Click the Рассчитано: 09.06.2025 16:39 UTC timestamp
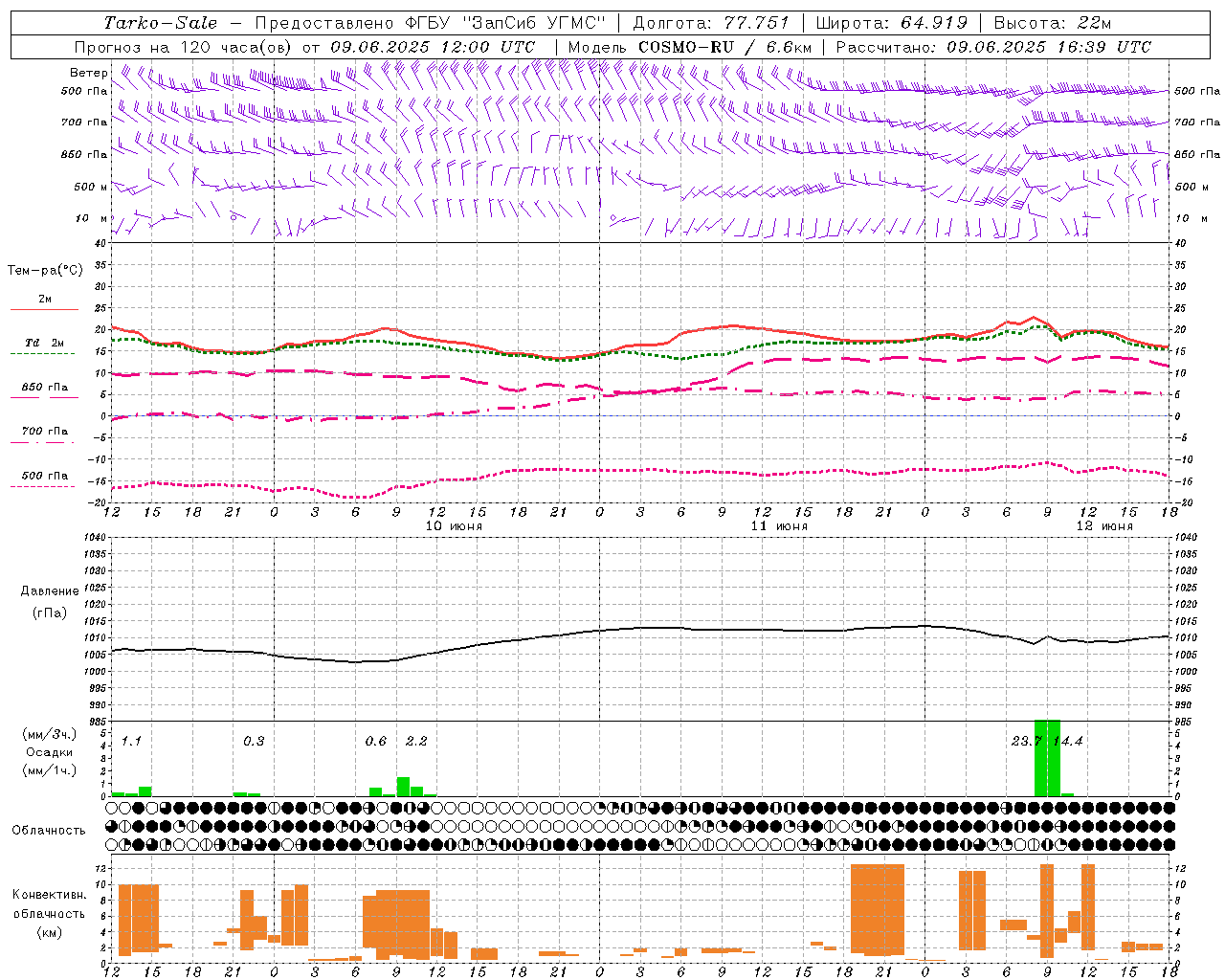The image size is (1225, 980). coord(993,47)
